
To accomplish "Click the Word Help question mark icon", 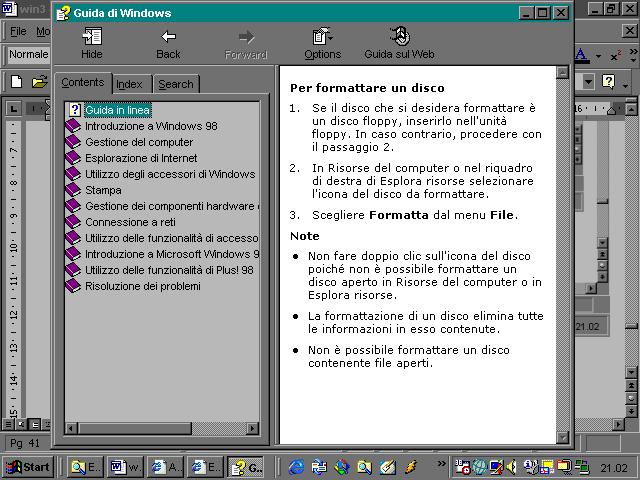I will (608, 82).
